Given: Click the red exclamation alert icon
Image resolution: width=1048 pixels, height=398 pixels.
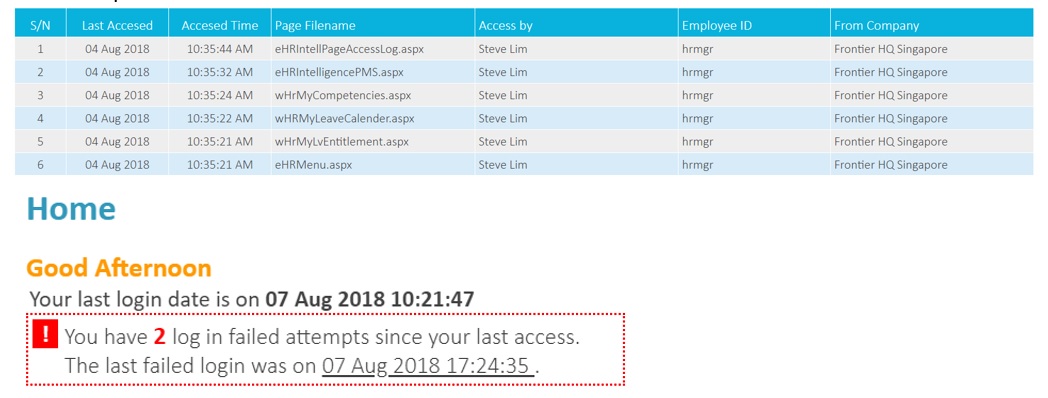Looking at the screenshot, I should coord(45,334).
